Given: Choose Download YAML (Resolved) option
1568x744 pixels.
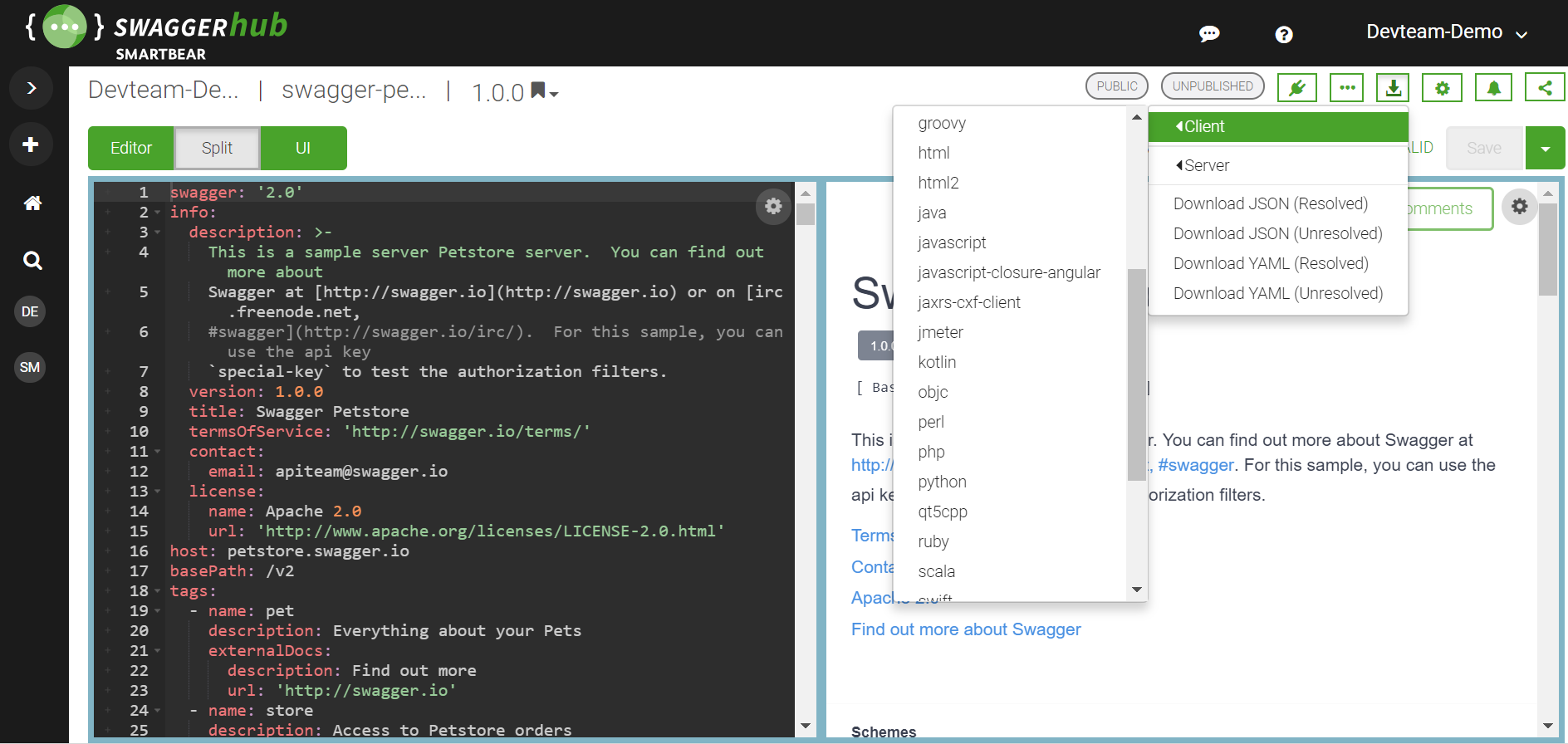Looking at the screenshot, I should pos(1270,263).
